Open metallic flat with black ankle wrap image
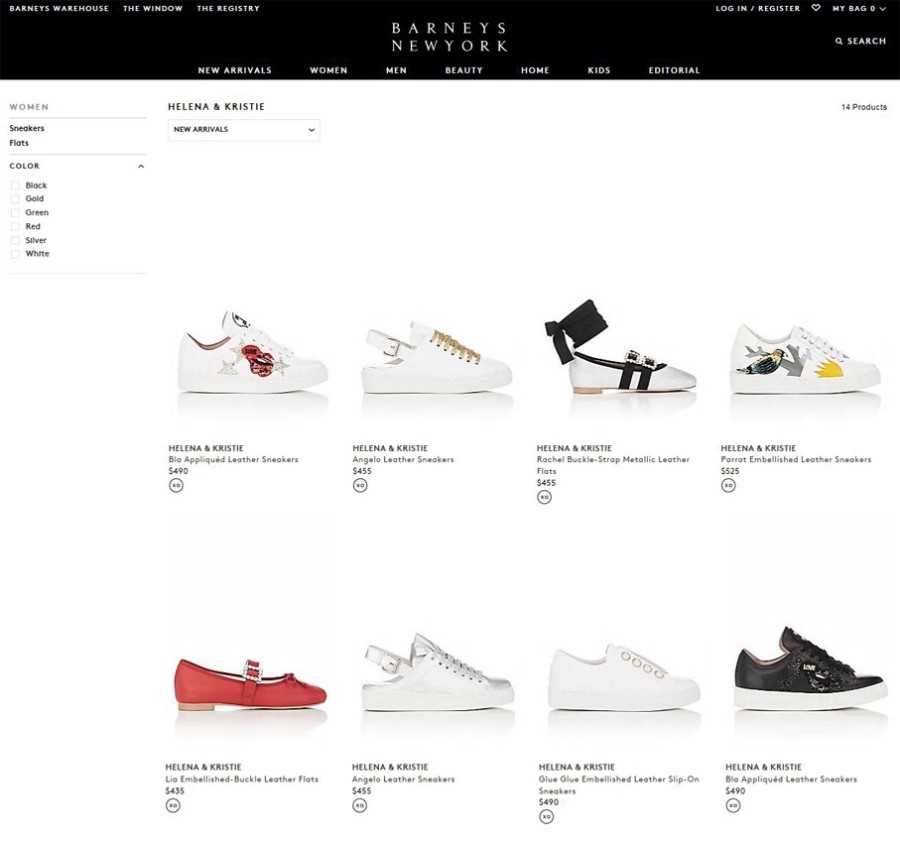900x843 pixels. [x=620, y=346]
